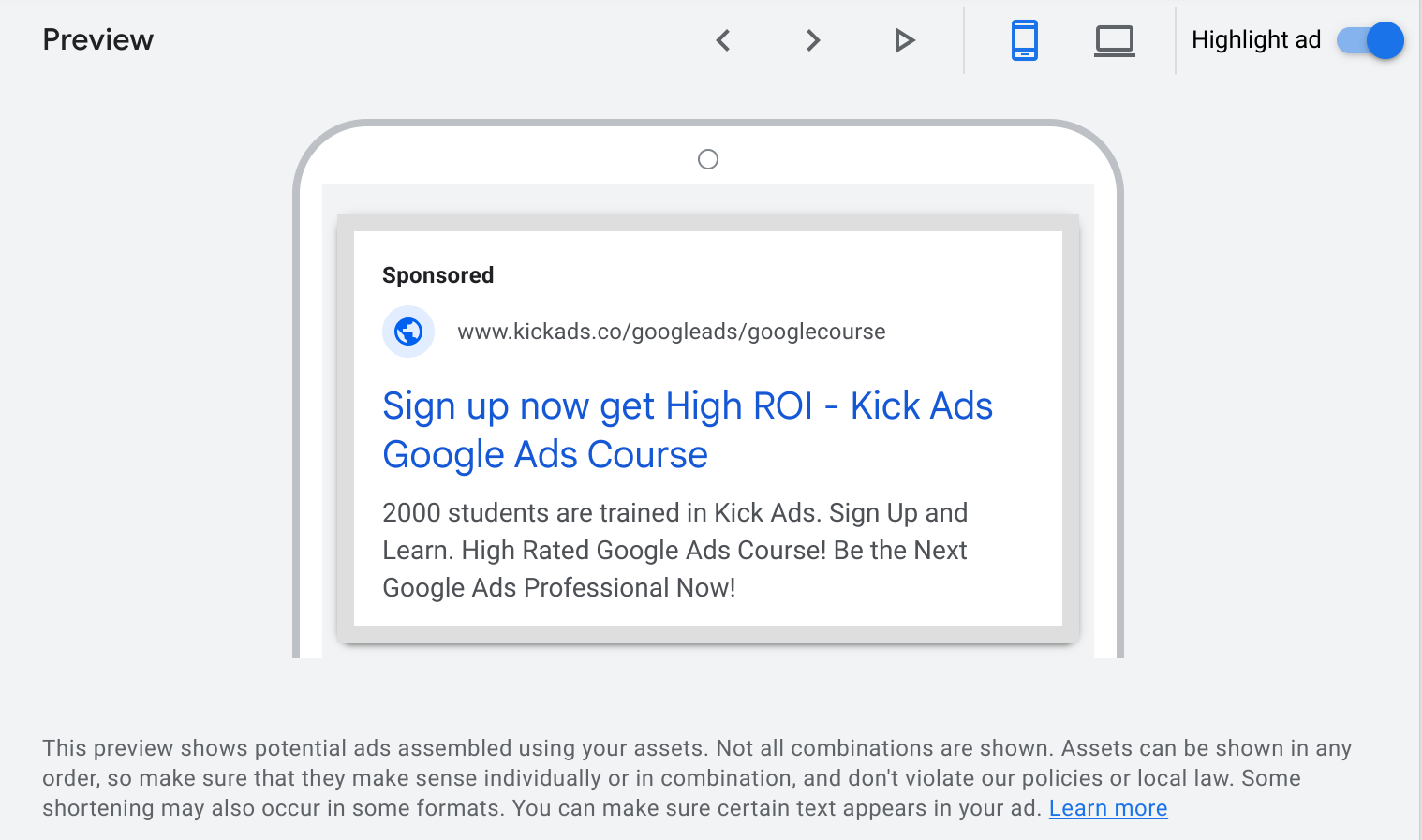The image size is (1422, 840).
Task: Switch to mobile preview
Action: (1025, 40)
